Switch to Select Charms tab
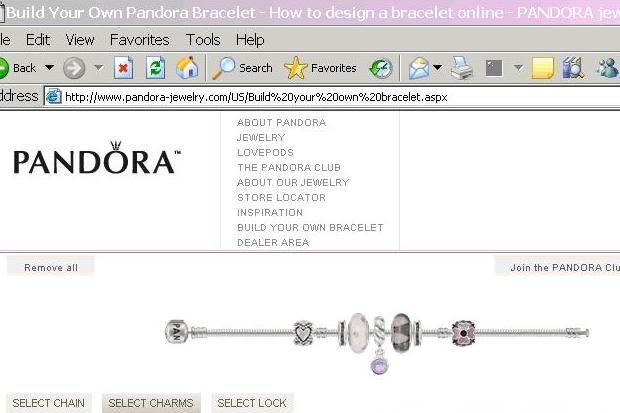 151,403
